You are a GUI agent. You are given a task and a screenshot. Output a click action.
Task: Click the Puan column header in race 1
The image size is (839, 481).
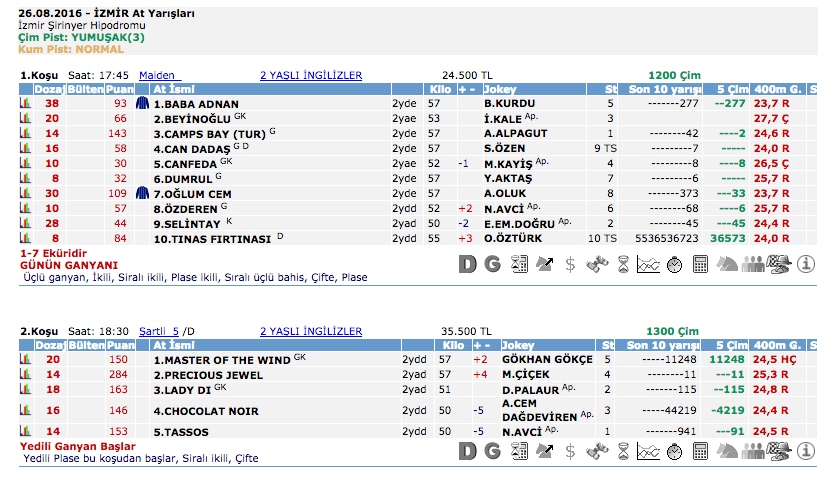(120, 89)
